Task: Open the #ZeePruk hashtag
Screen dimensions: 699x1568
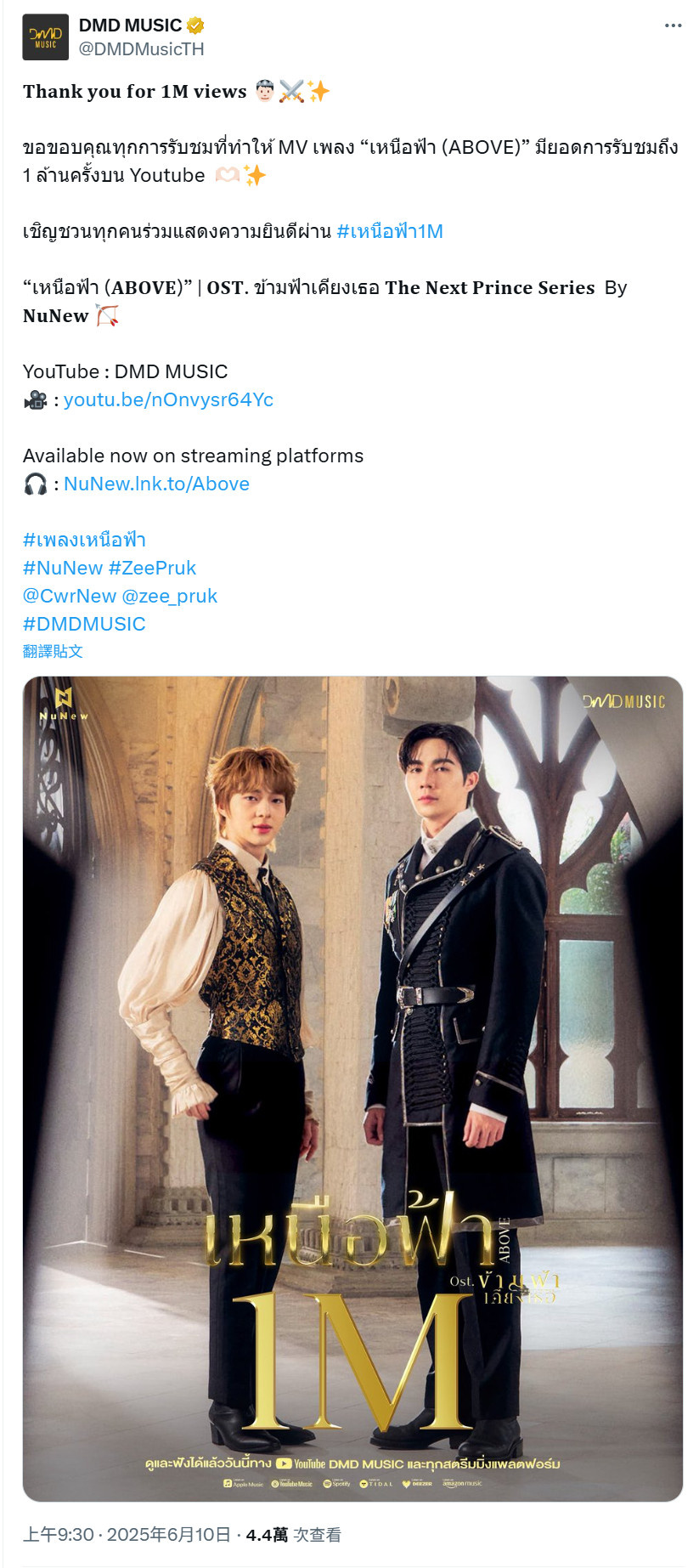Action: pyautogui.click(x=152, y=568)
